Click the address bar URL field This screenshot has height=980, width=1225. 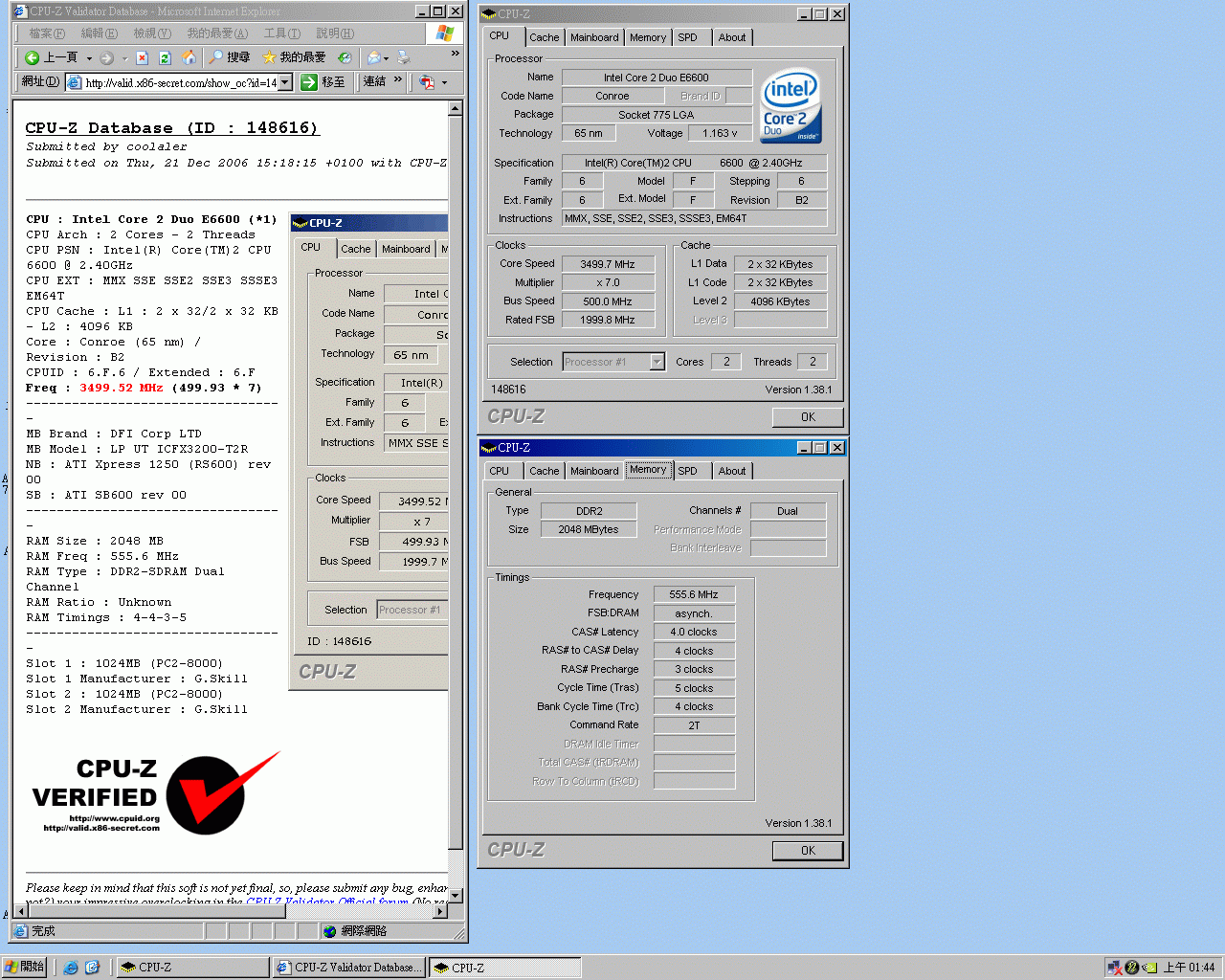pyautogui.click(x=180, y=83)
